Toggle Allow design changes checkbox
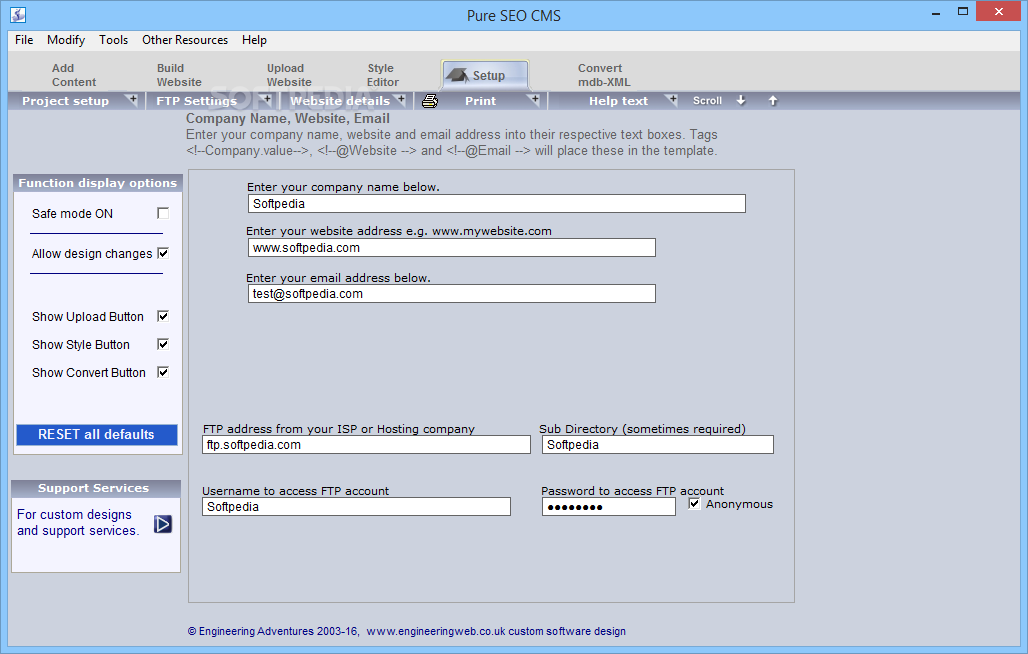This screenshot has width=1028, height=654. point(163,253)
